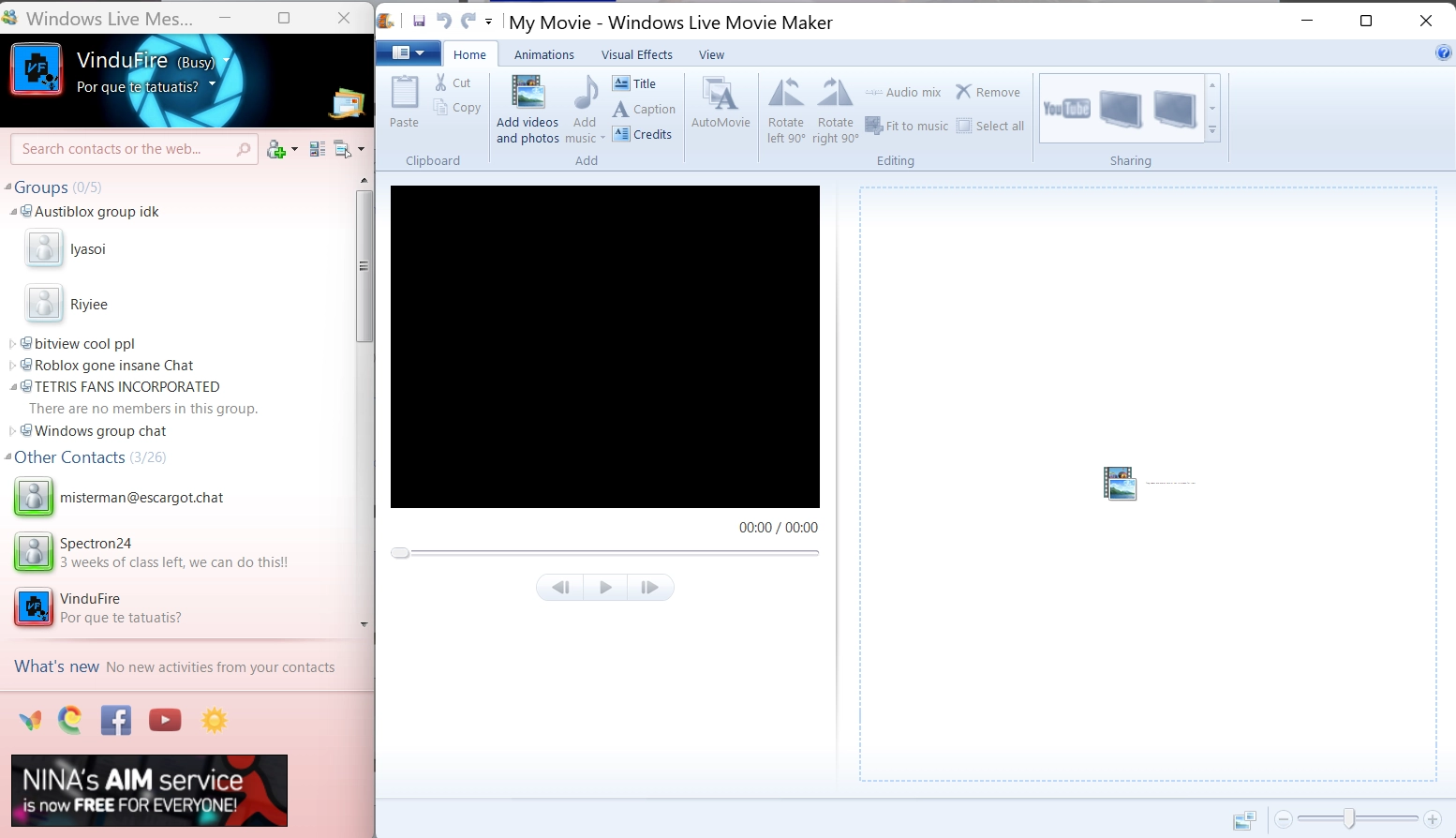Click the Add videos and photos icon
This screenshot has width=1456, height=838.
coord(528,94)
